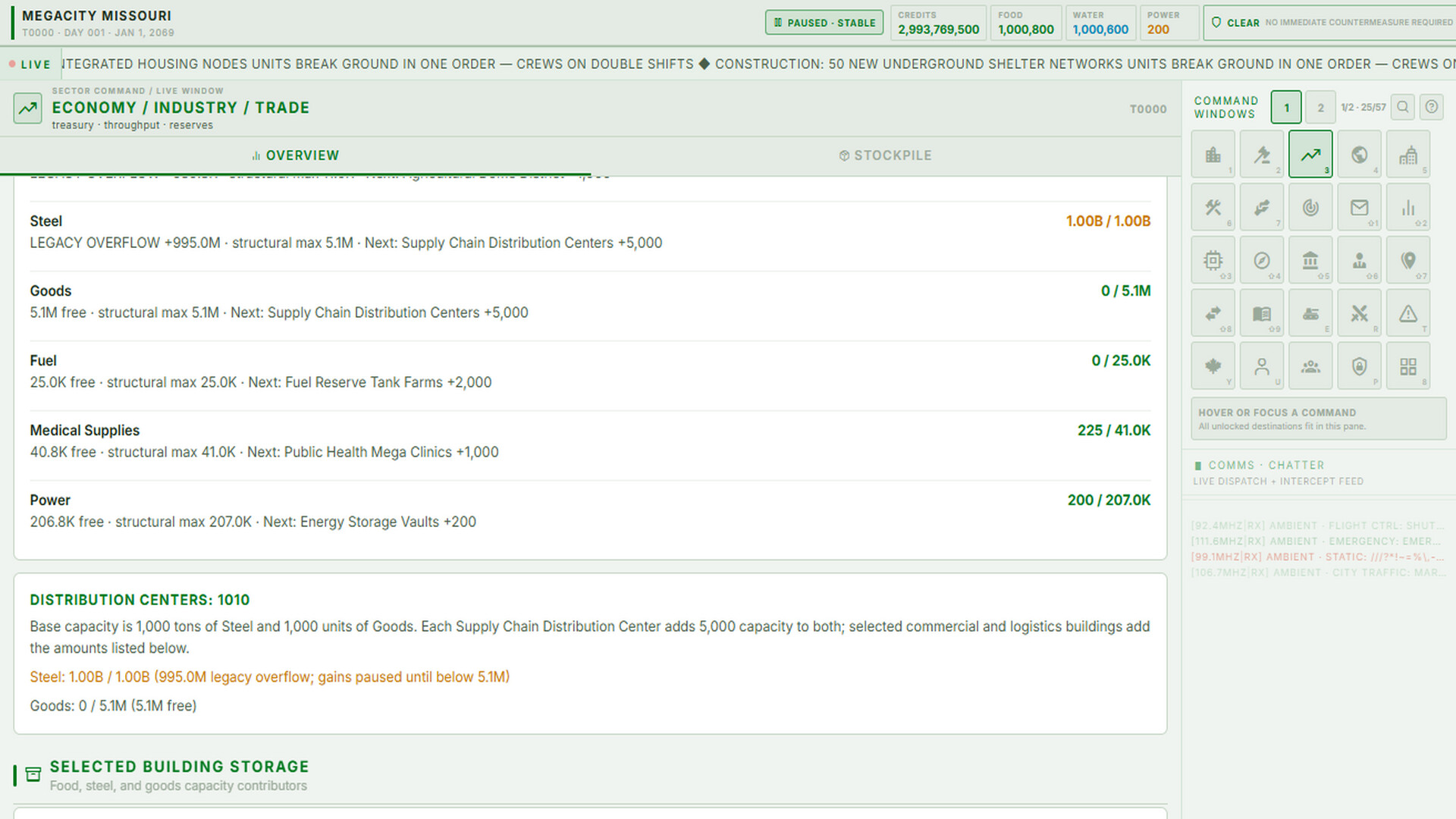Open the warning triangle alerts window
Screen dimensions: 1456x819
tap(1407, 313)
